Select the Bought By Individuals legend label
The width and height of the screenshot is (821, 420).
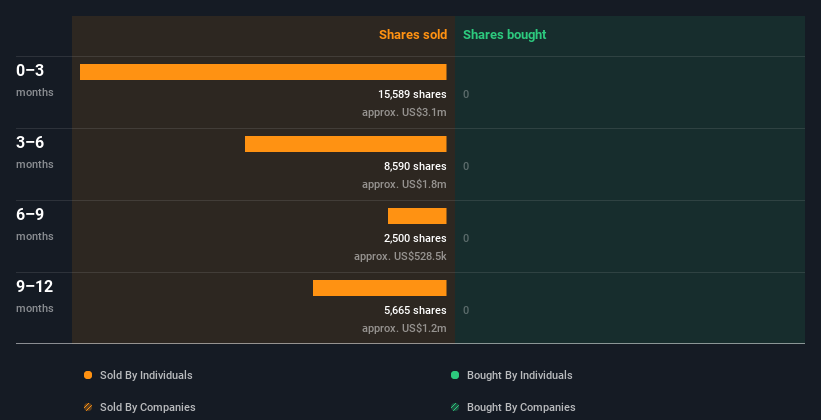(x=519, y=375)
